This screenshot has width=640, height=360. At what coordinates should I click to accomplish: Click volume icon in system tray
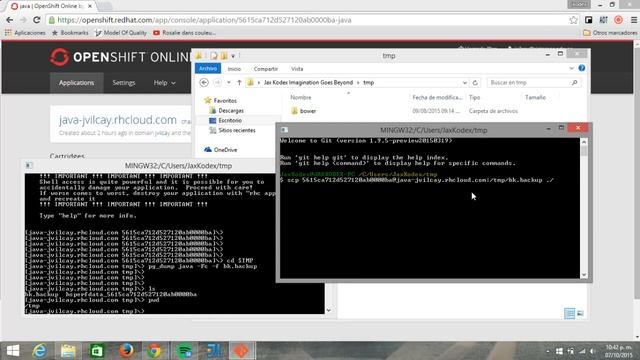click(593, 351)
